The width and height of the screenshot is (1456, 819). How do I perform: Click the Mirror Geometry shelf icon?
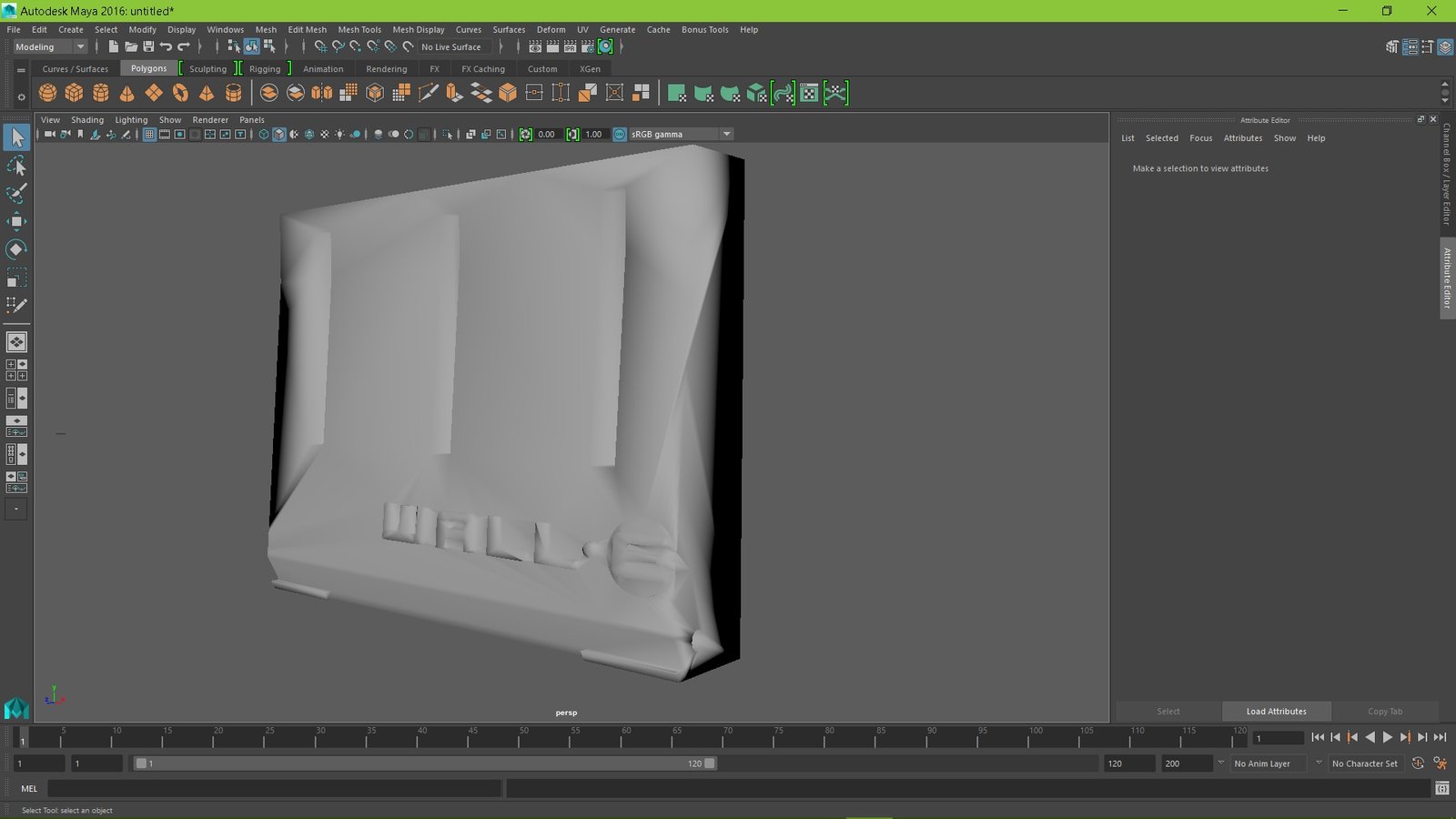(x=322, y=93)
